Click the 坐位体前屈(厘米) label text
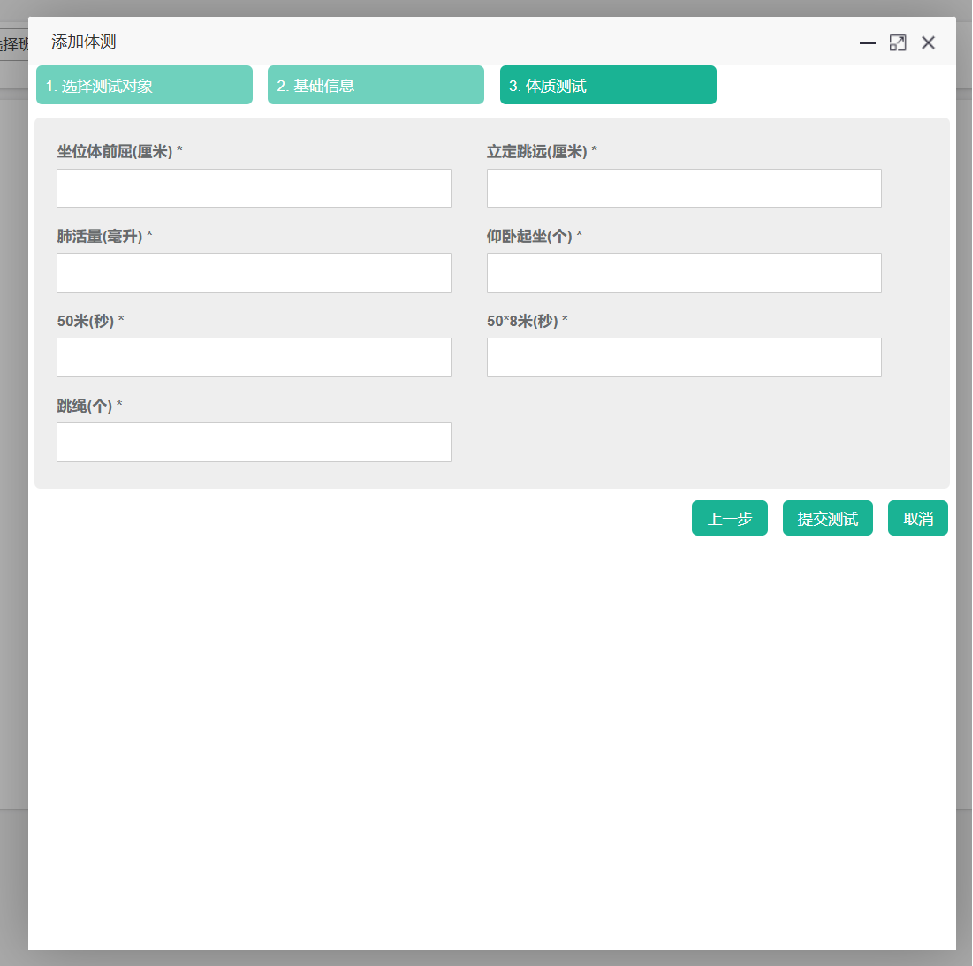973x966 pixels. pos(115,152)
